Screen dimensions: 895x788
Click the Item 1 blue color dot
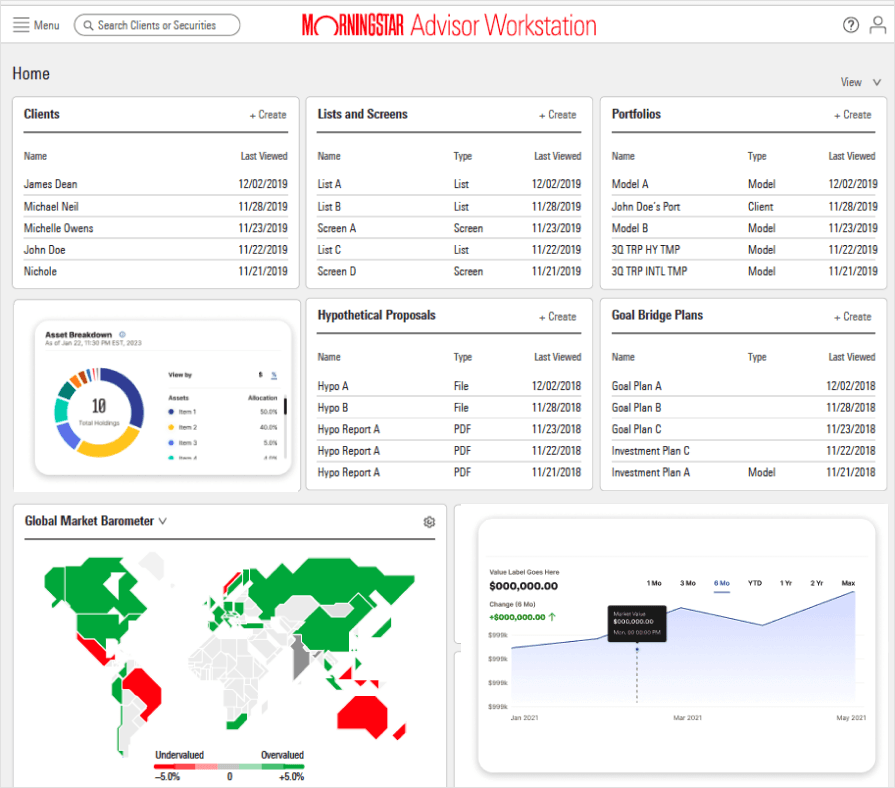[x=171, y=411]
